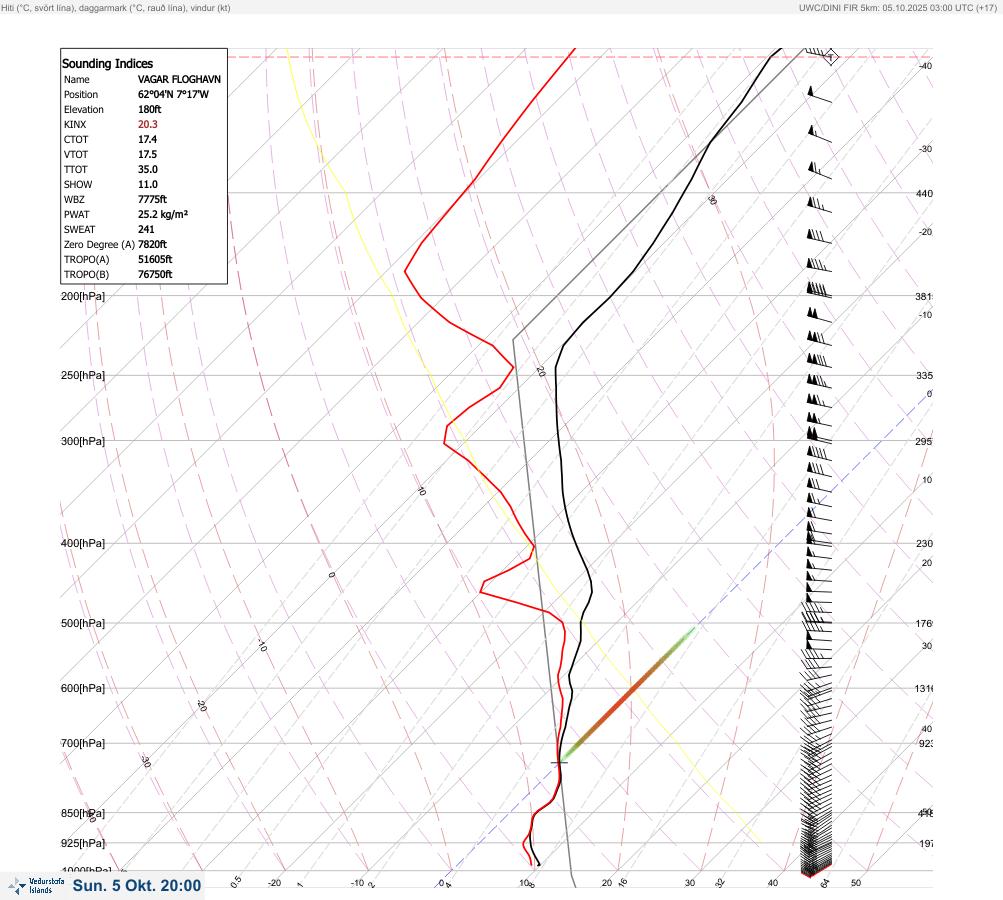The height and width of the screenshot is (900, 1003).
Task: Click the 230 height label on right axis
Action: [924, 543]
